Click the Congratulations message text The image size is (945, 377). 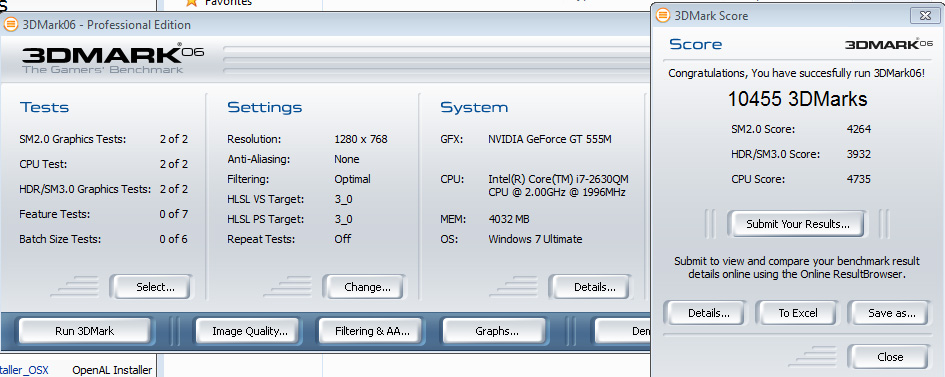(797, 73)
